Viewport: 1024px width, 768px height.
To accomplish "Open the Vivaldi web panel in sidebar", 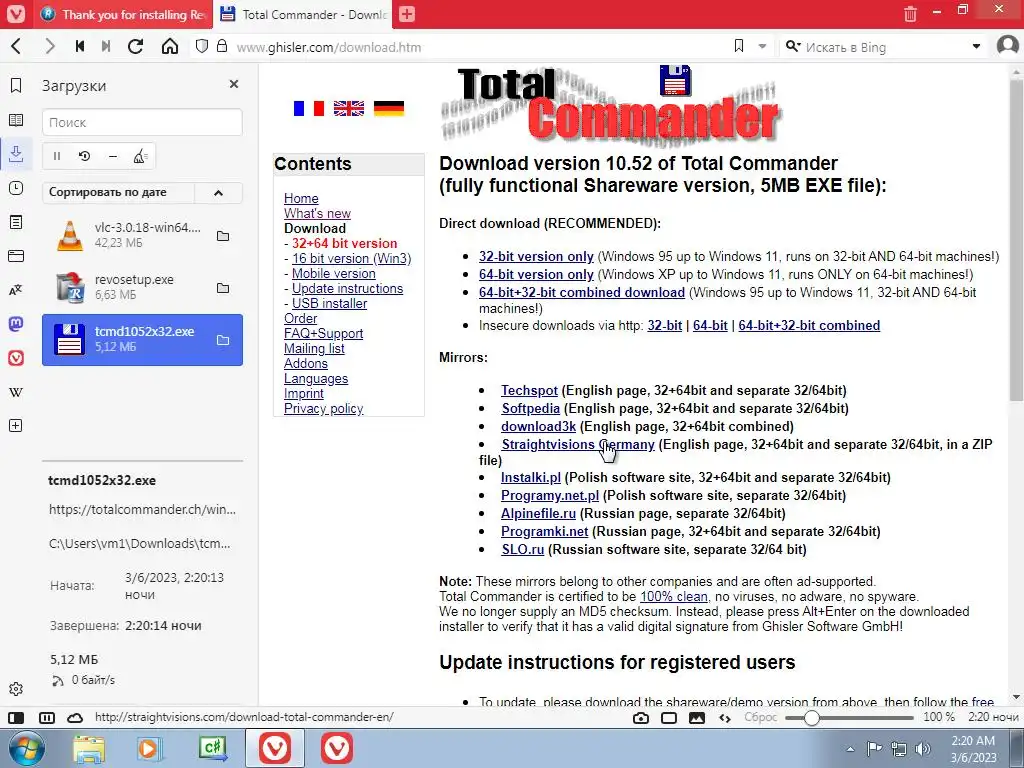I will [x=16, y=358].
